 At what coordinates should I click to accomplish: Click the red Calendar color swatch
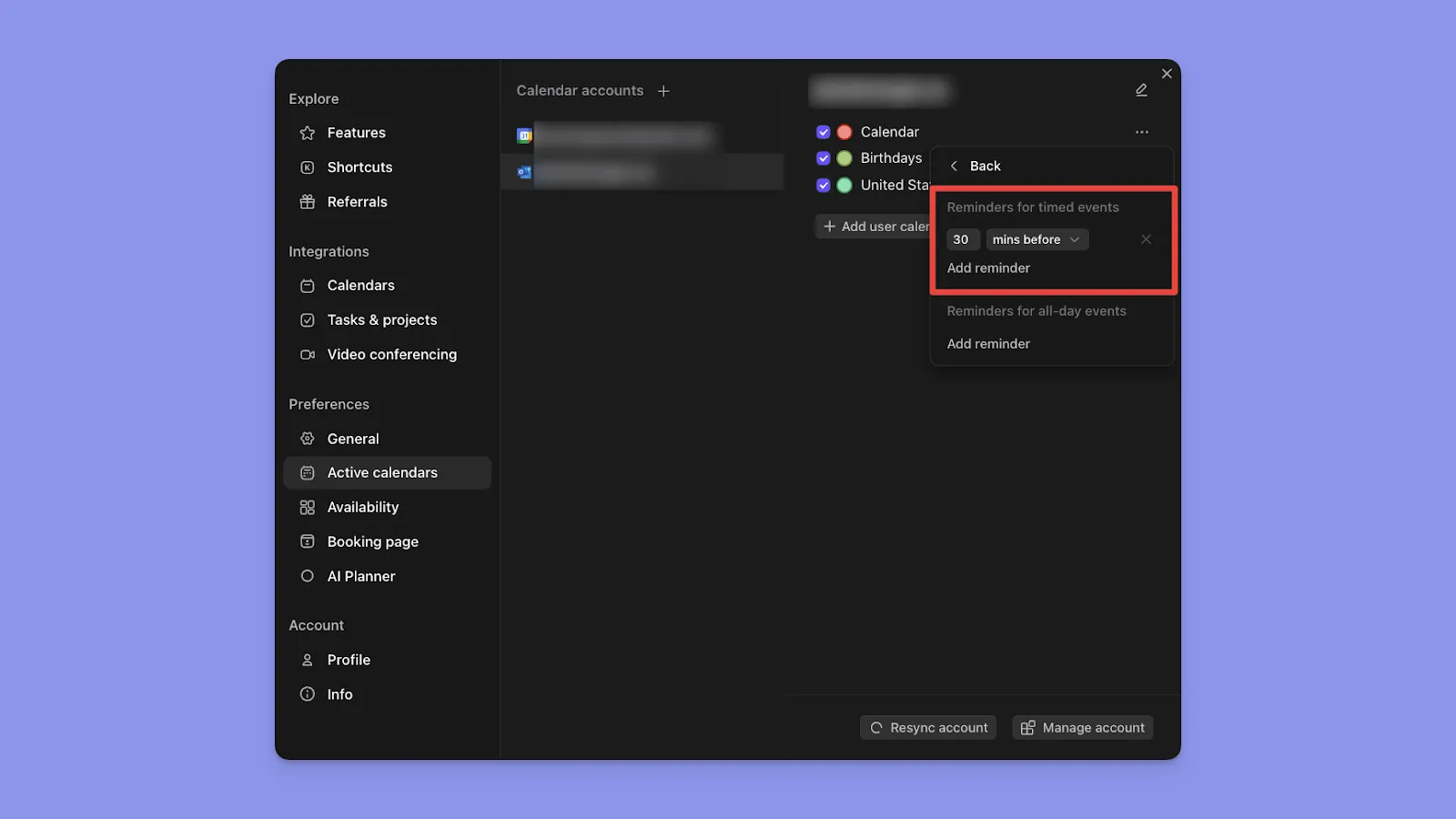pos(844,132)
